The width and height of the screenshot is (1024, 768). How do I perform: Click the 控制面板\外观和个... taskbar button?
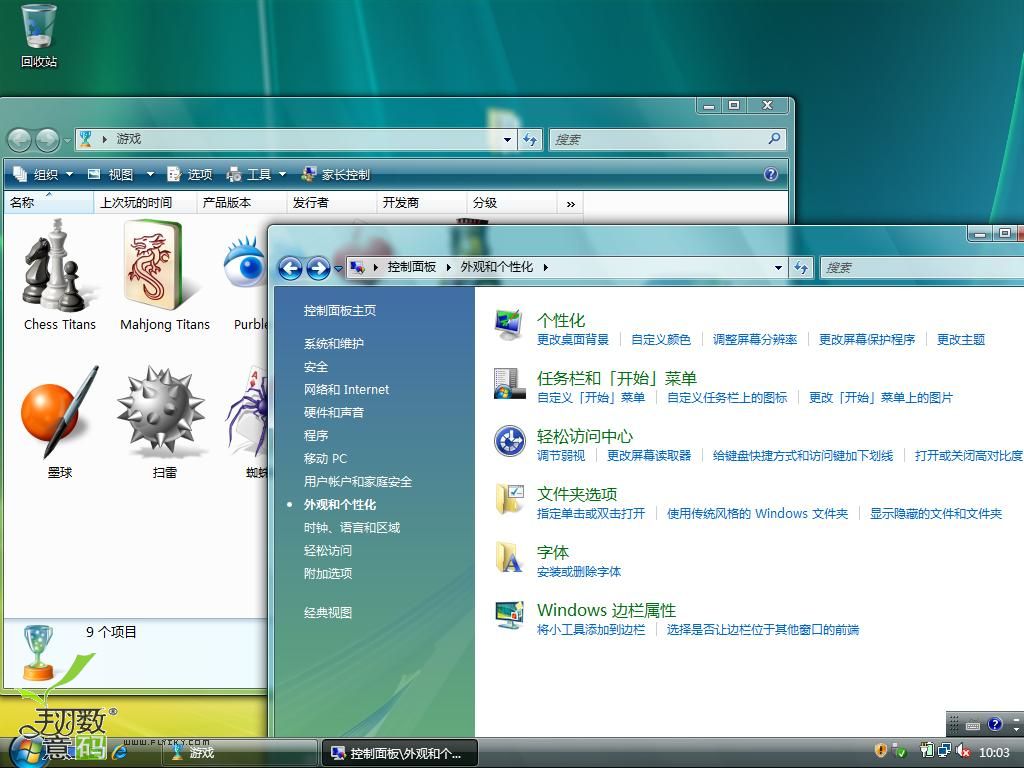tap(400, 752)
